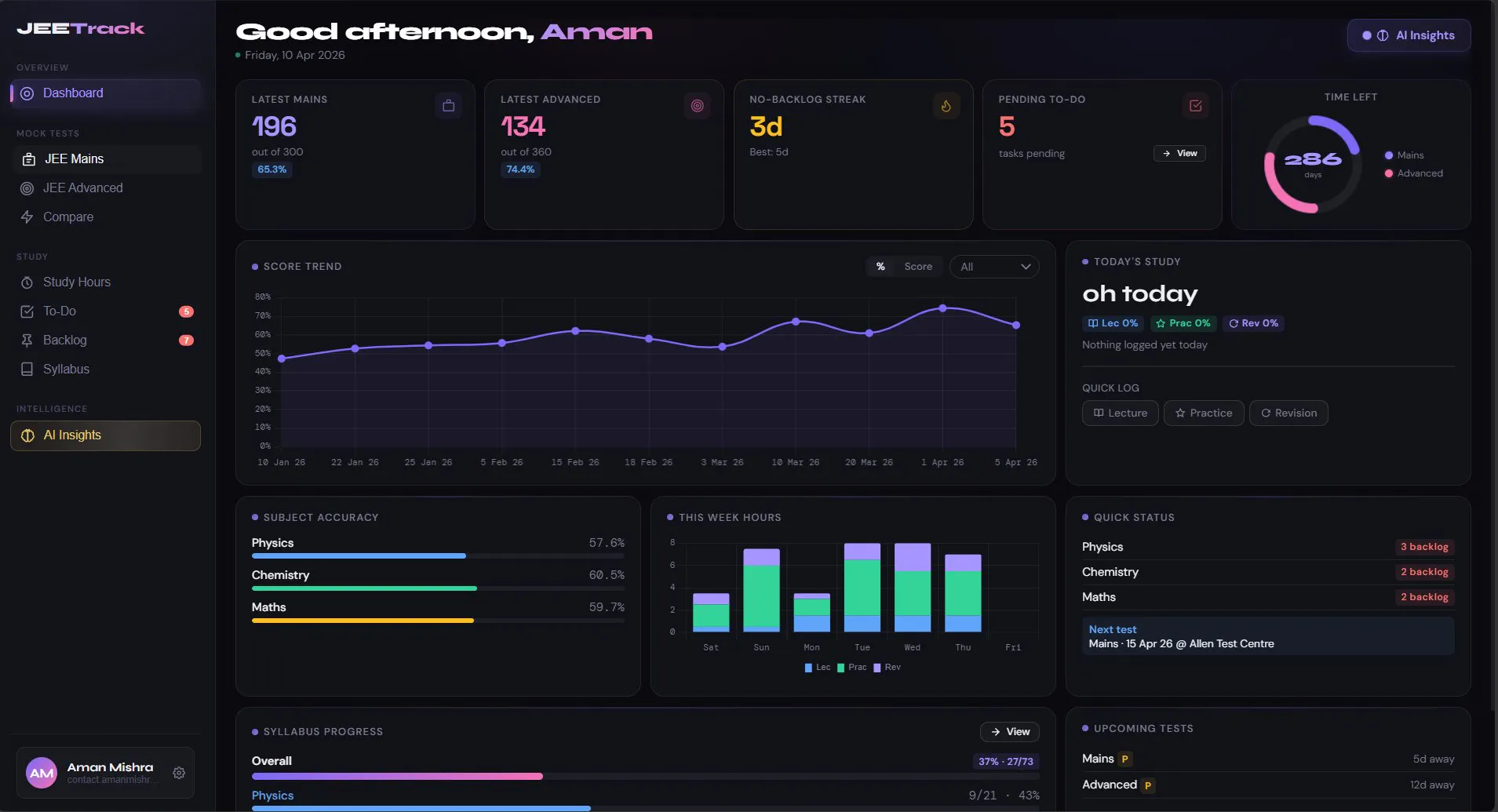1498x812 pixels.
Task: Open AI Insights from the sidebar
Action: (x=106, y=436)
